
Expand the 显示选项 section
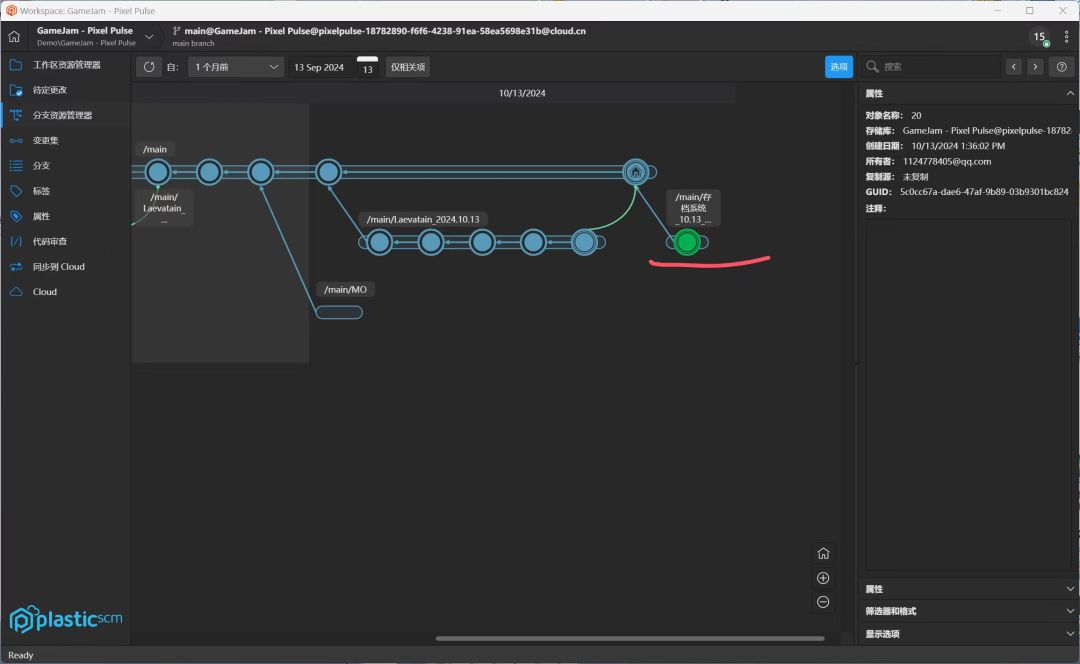(969, 634)
